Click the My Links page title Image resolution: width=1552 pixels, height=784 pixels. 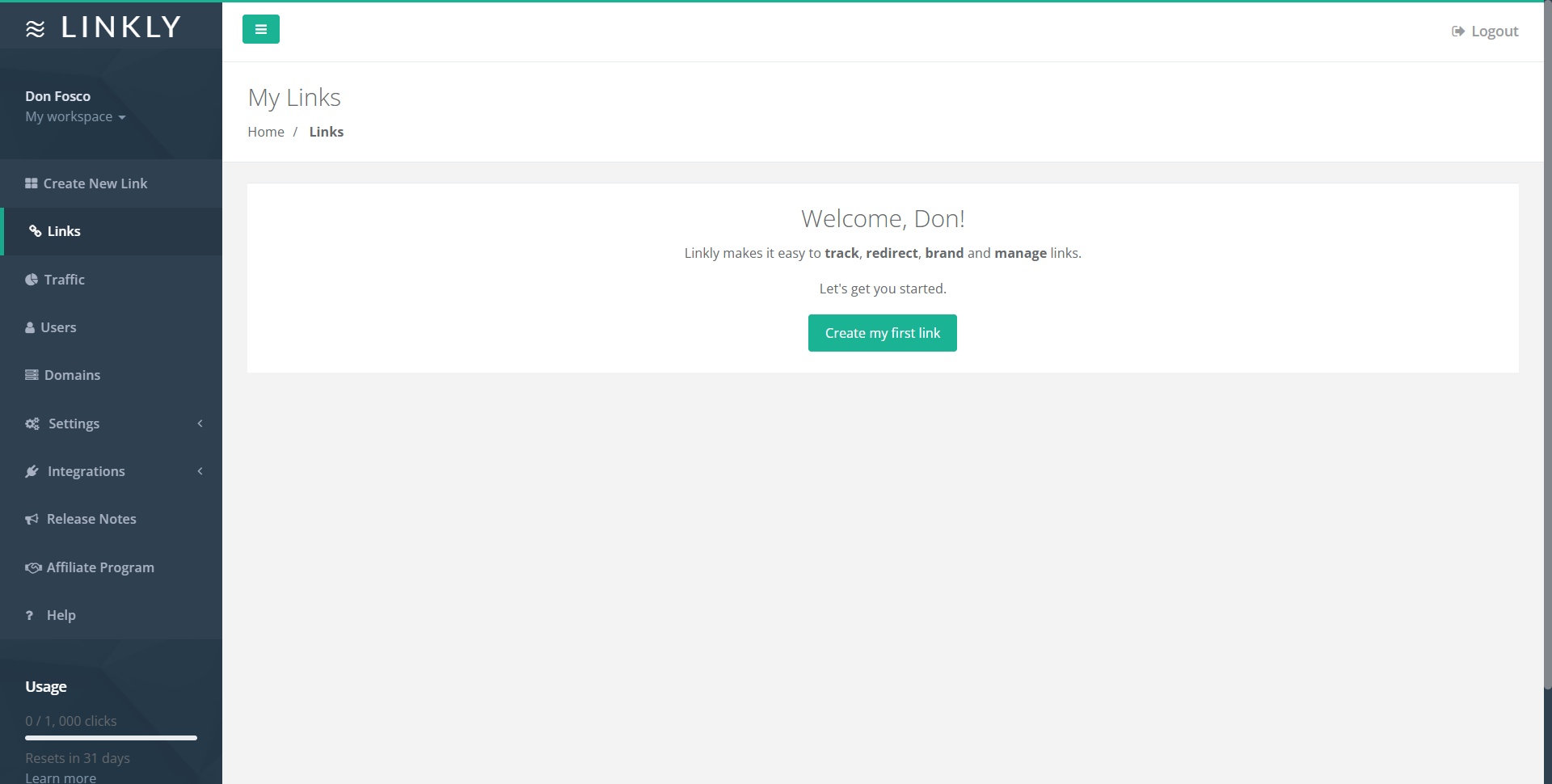tap(294, 98)
